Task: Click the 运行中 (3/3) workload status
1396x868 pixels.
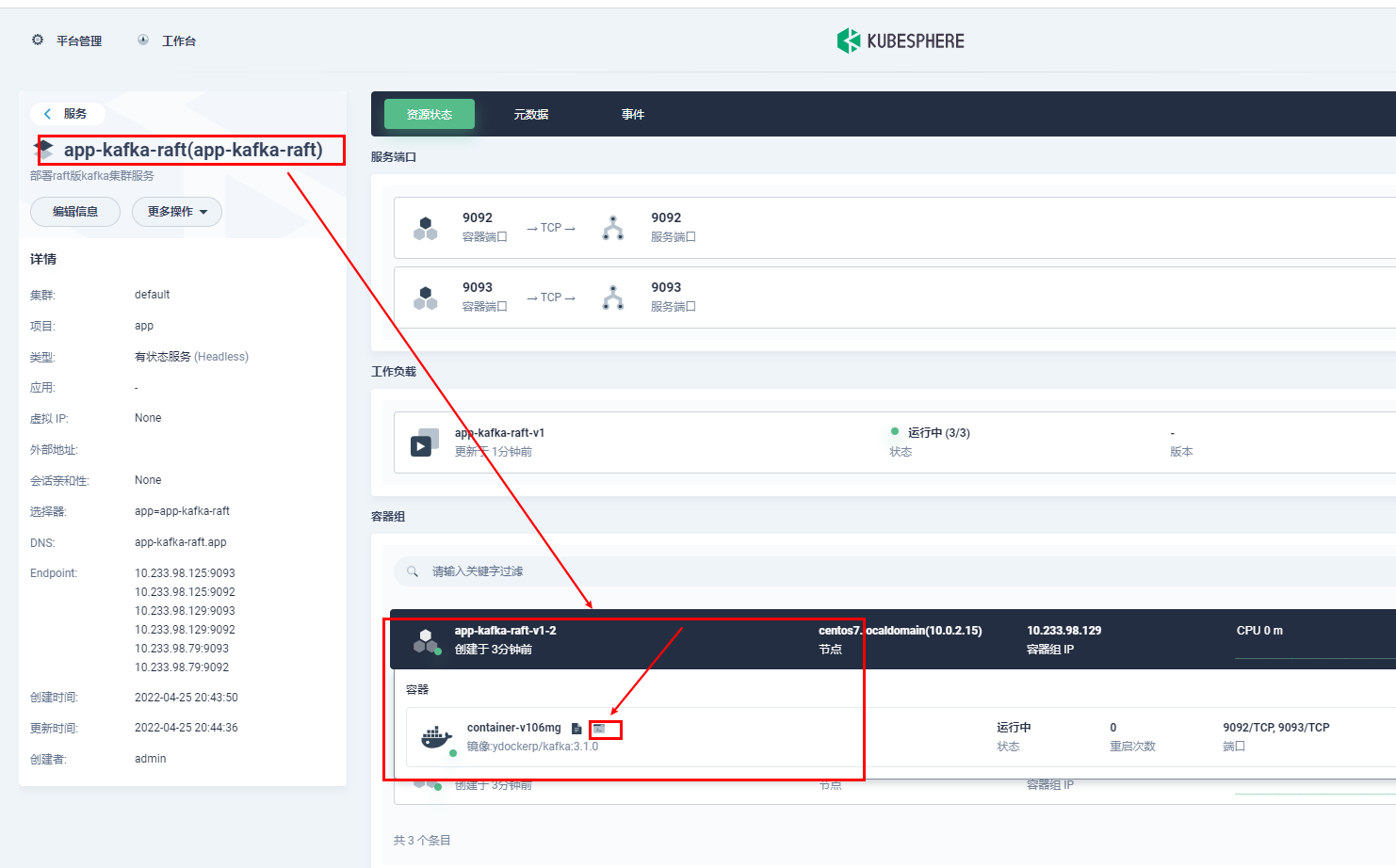Action: coord(938,433)
